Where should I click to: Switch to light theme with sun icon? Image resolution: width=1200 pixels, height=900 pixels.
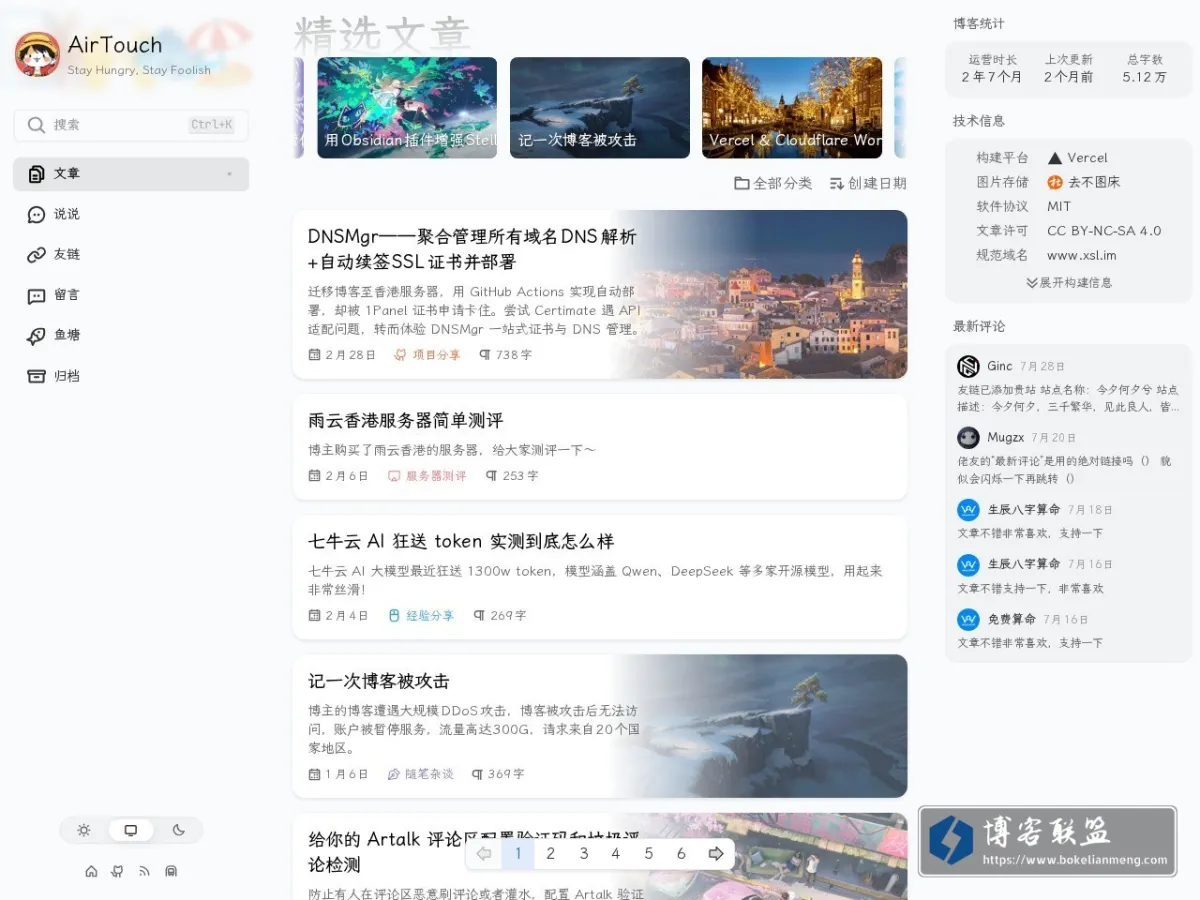pyautogui.click(x=84, y=830)
